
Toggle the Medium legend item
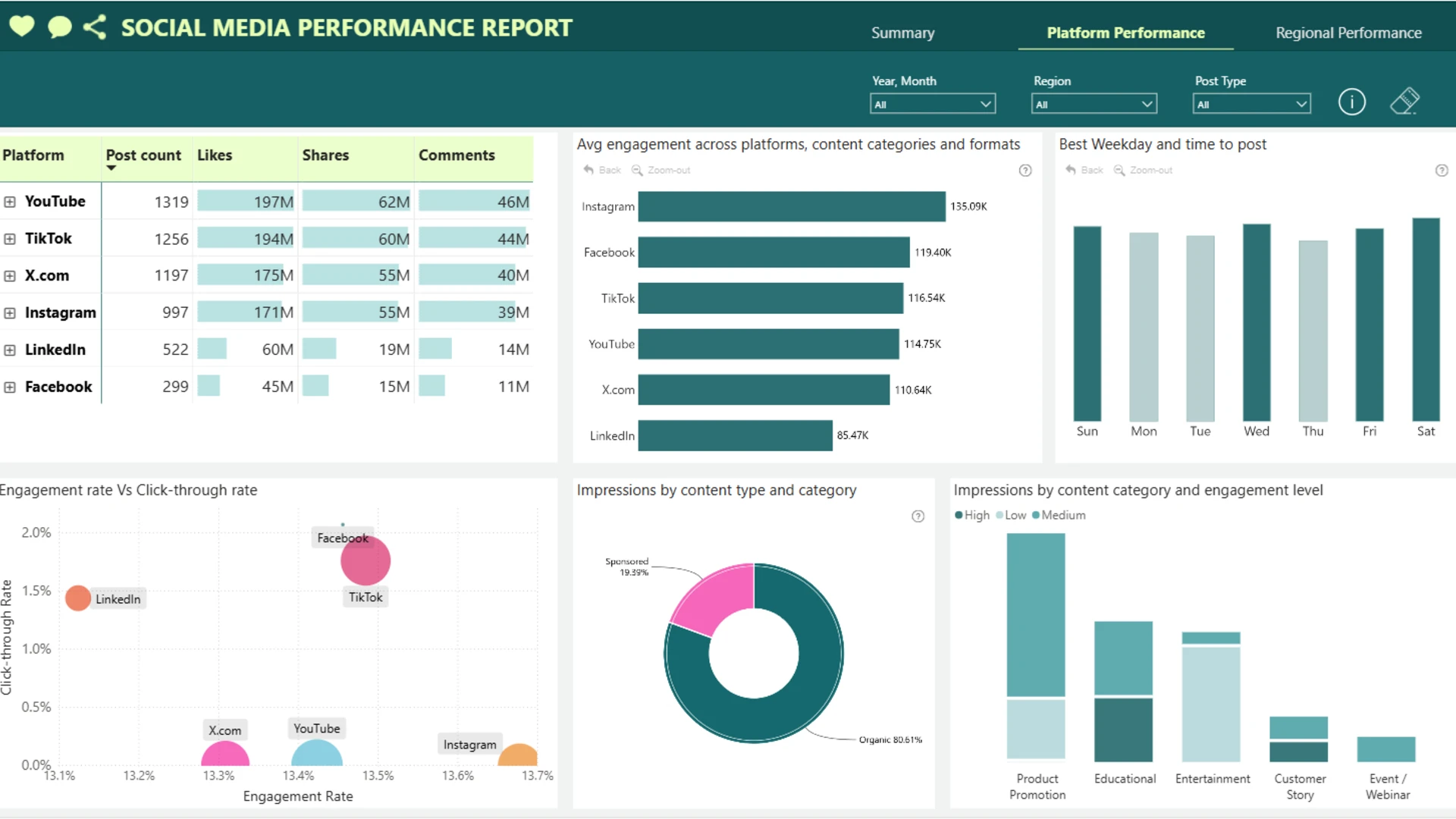point(1059,515)
